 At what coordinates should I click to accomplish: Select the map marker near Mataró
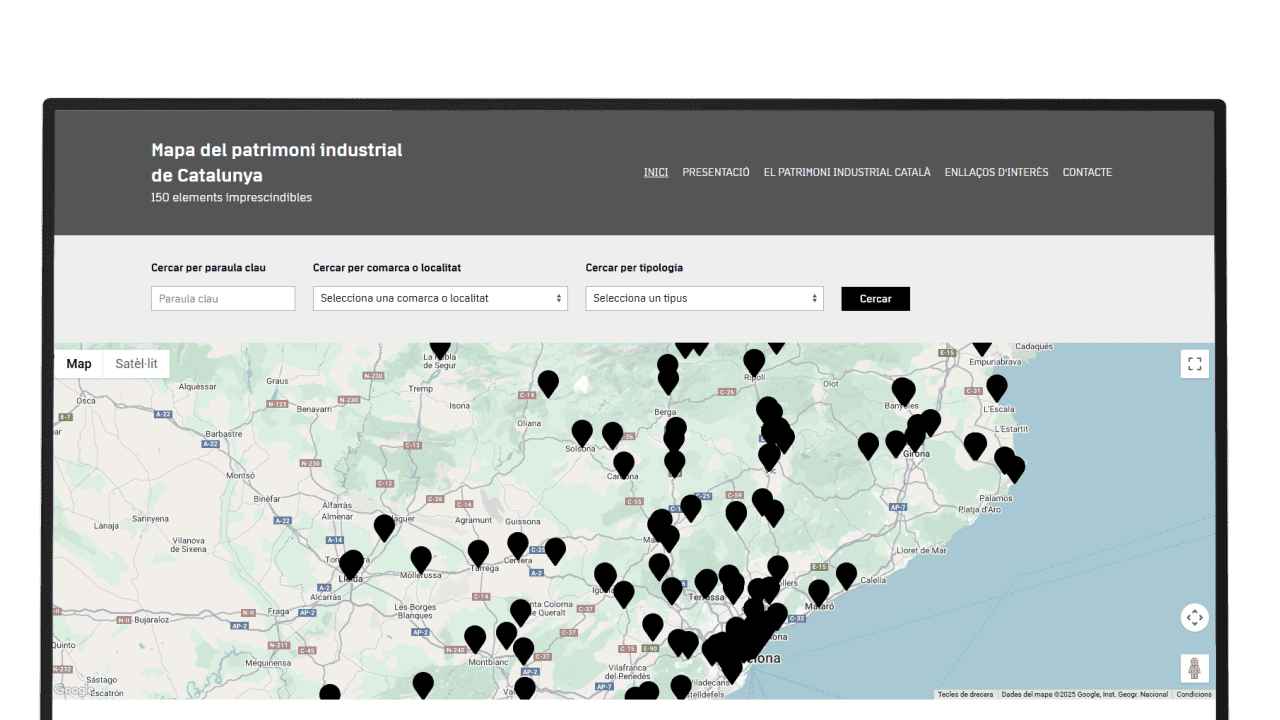pyautogui.click(x=819, y=592)
